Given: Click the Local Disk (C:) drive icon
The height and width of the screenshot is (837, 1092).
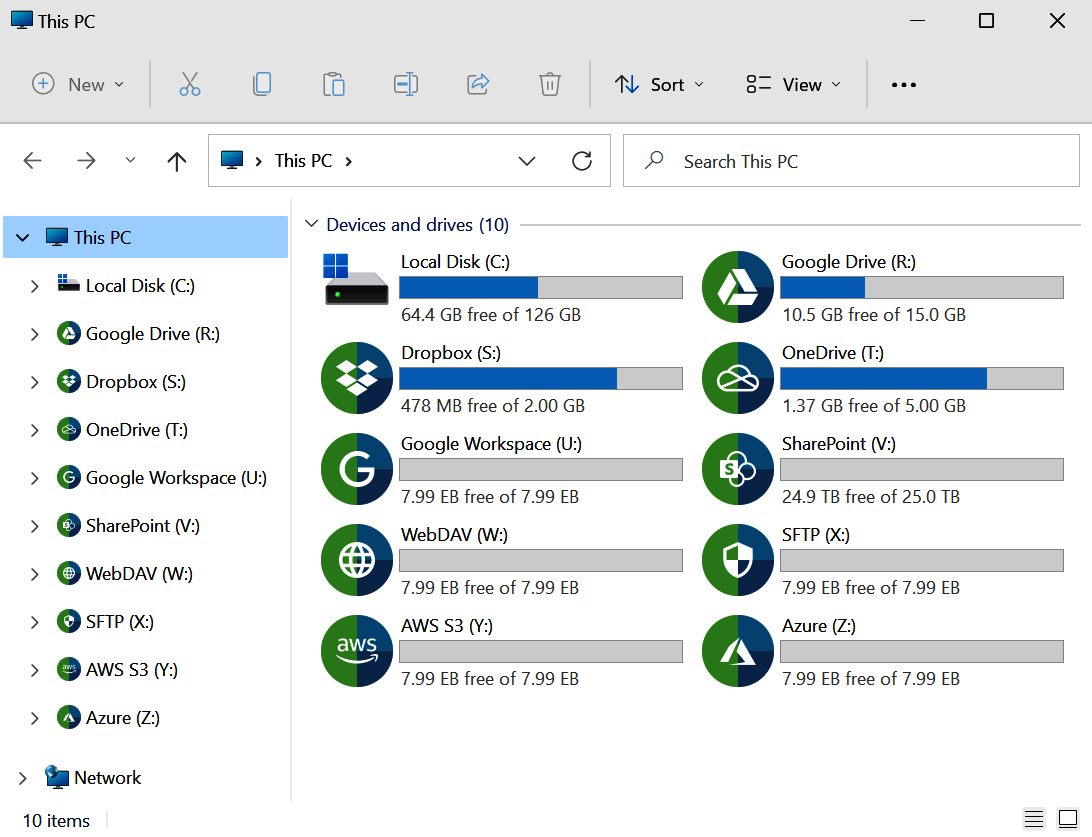Looking at the screenshot, I should tap(356, 279).
